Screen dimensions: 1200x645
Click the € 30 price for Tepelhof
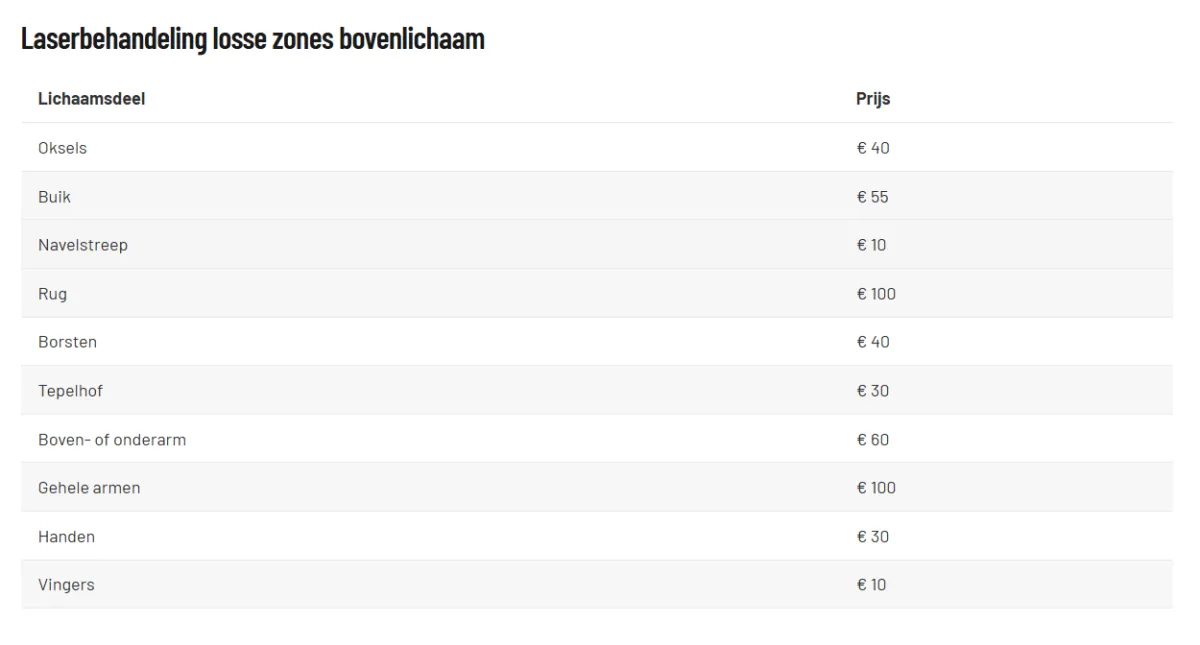[x=873, y=391]
